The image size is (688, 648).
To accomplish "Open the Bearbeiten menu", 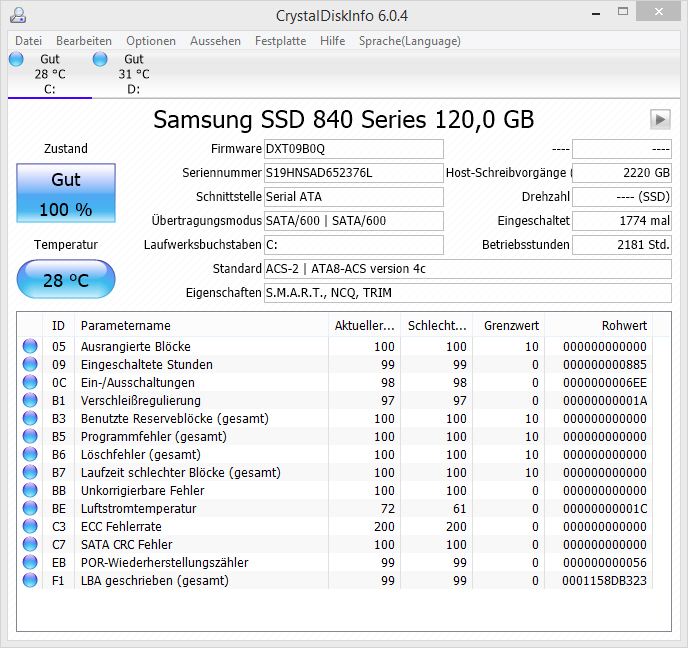I will point(84,41).
